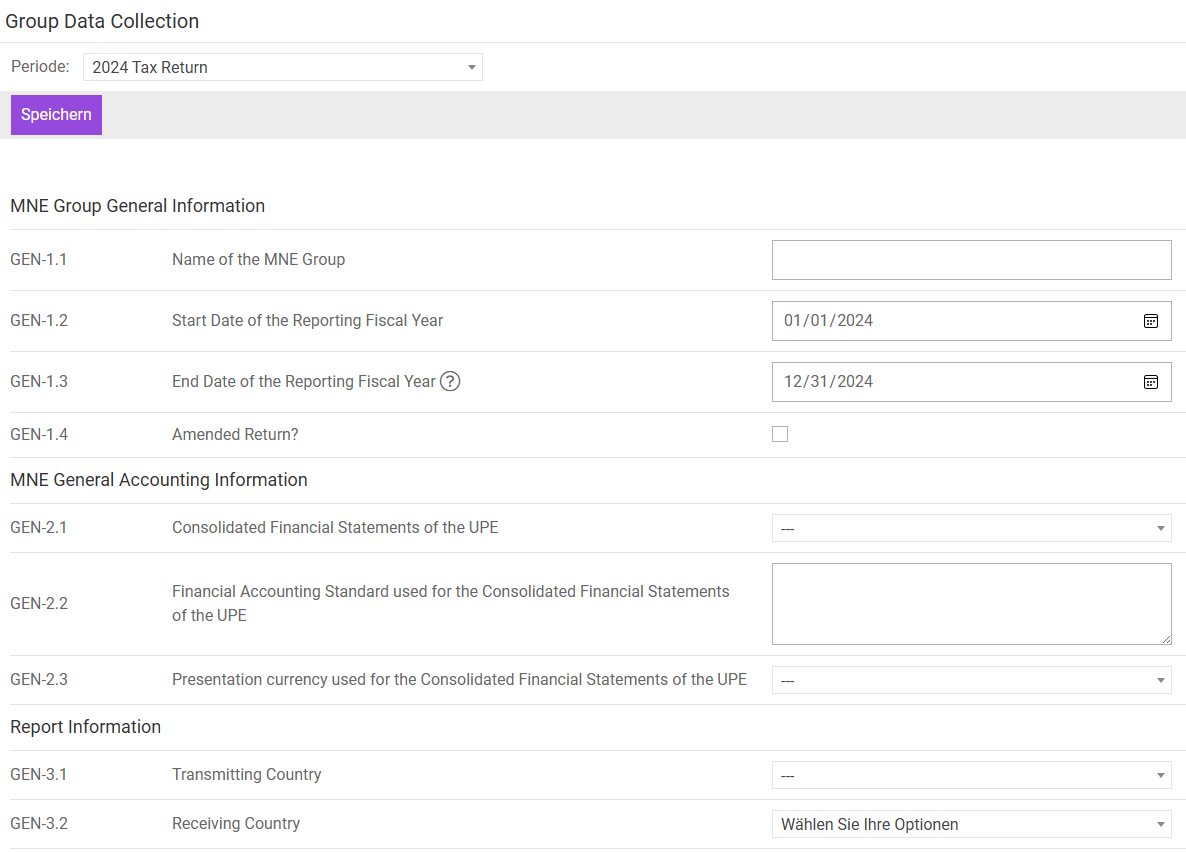
Task: Select the day segment of the End Date
Action: 819,382
